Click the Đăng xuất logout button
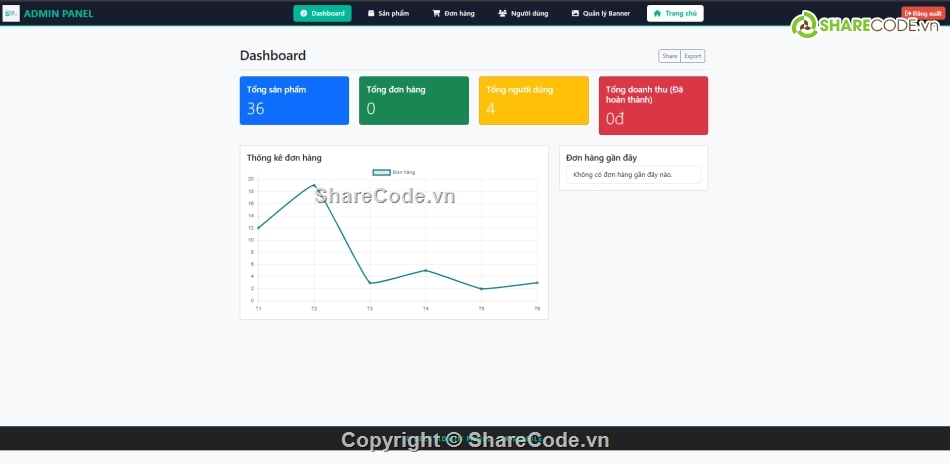950x464 pixels. [923, 13]
